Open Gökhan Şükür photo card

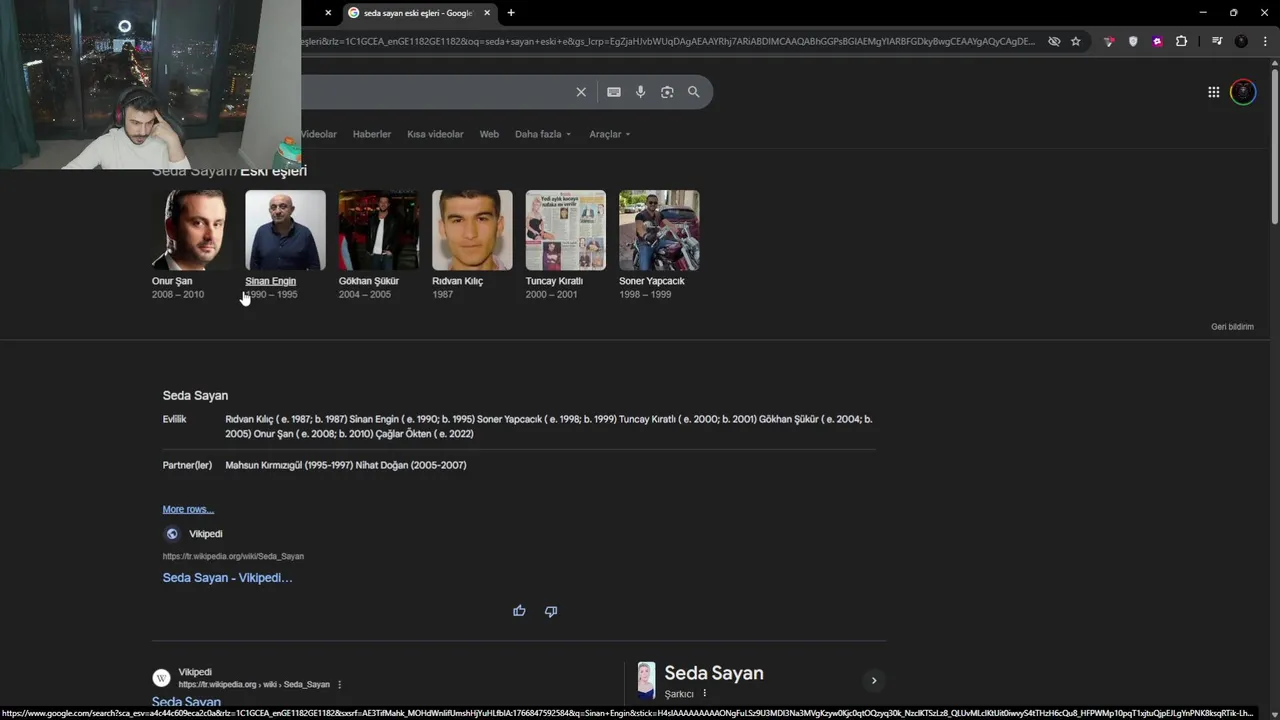tap(379, 230)
